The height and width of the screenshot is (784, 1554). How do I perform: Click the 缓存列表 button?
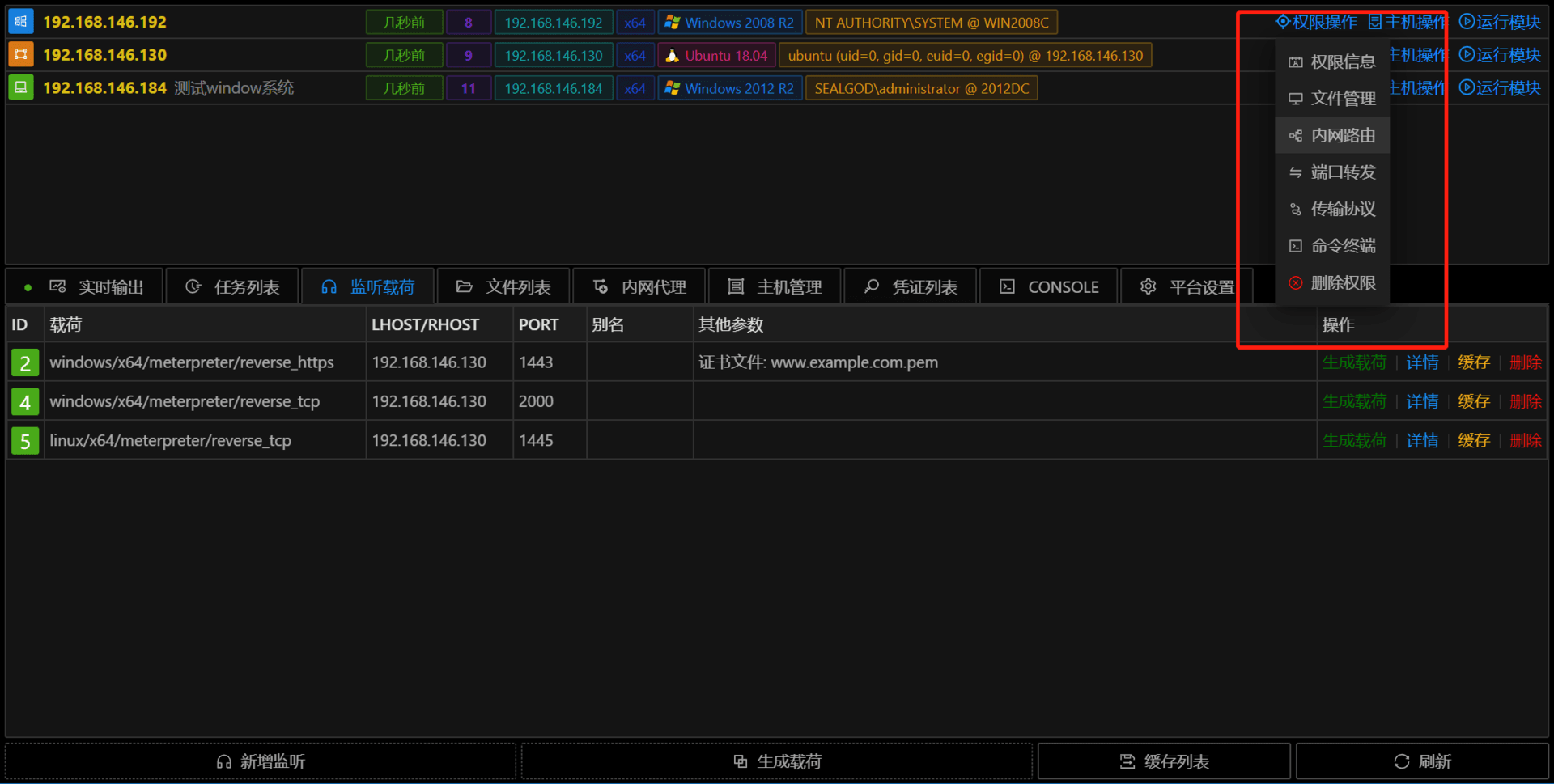click(x=1164, y=761)
